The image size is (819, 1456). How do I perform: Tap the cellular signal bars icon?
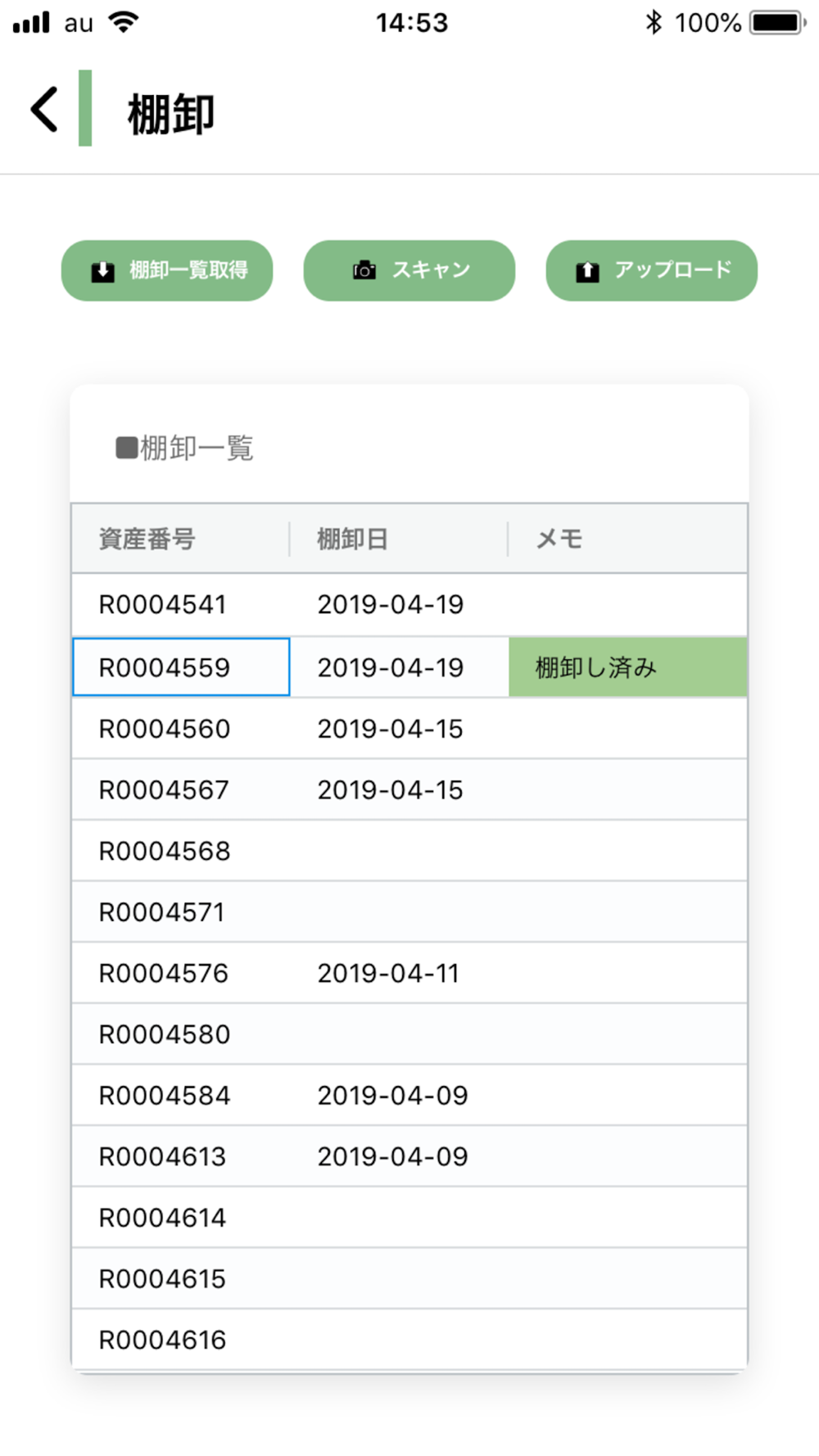[31, 22]
